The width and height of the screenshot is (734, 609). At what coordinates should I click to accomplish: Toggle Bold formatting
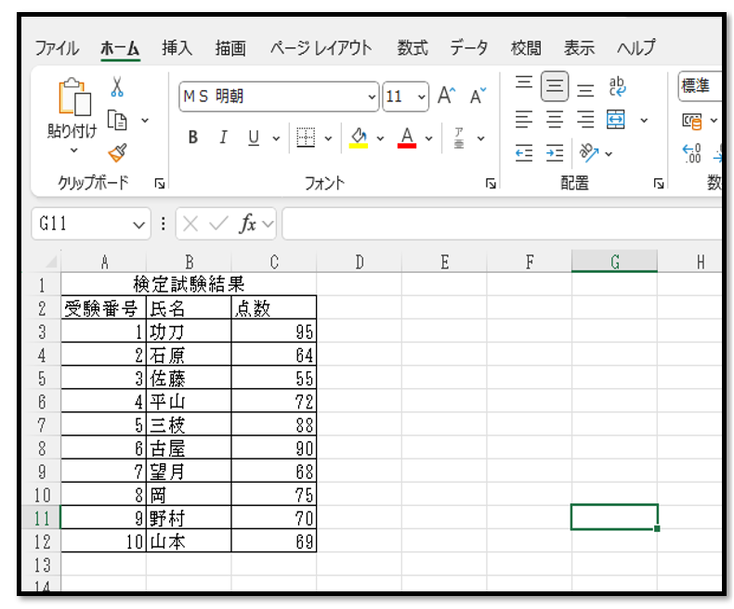point(193,138)
